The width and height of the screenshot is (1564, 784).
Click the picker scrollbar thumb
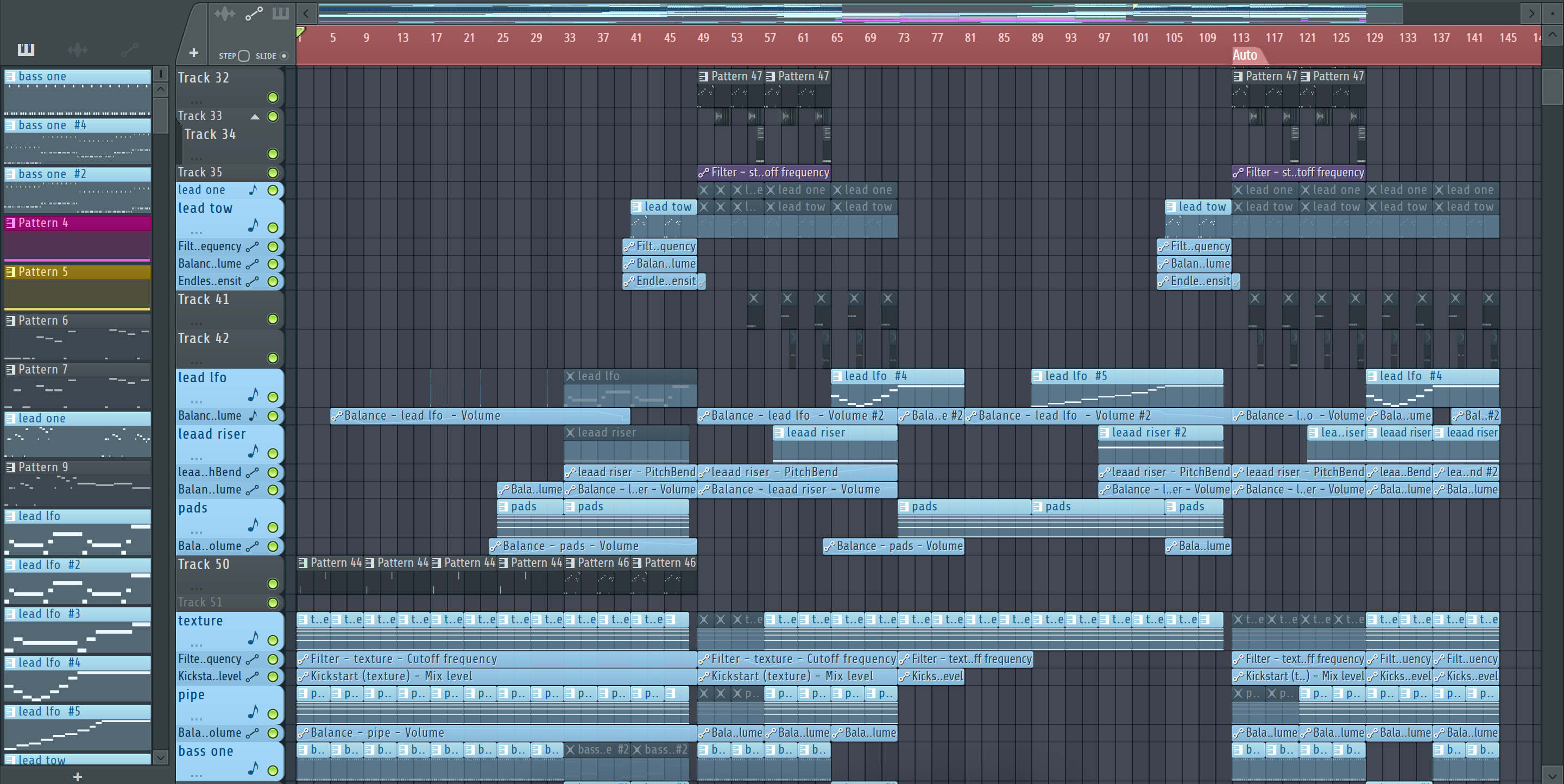pos(160,114)
